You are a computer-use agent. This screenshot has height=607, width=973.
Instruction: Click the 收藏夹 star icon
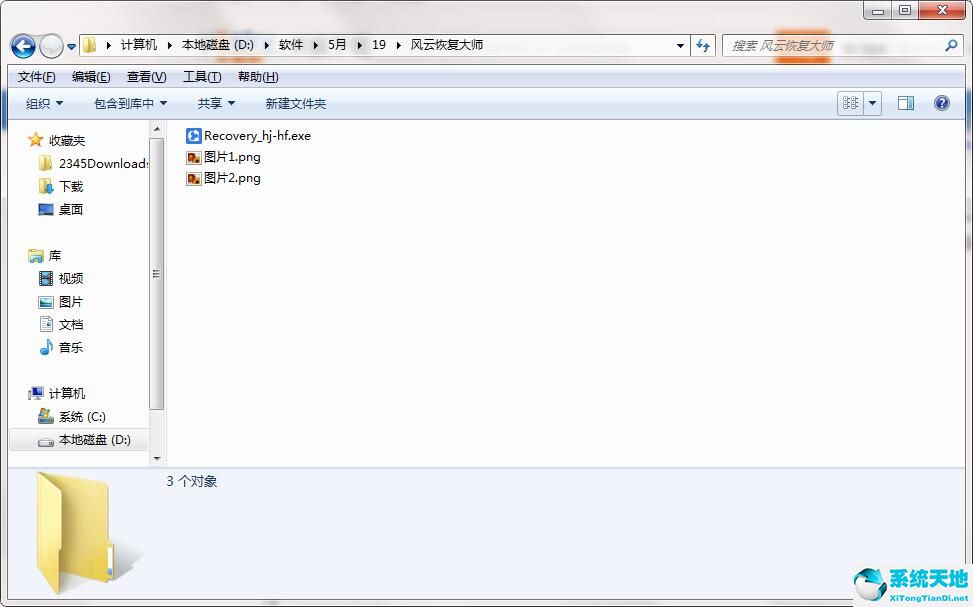[x=35, y=140]
